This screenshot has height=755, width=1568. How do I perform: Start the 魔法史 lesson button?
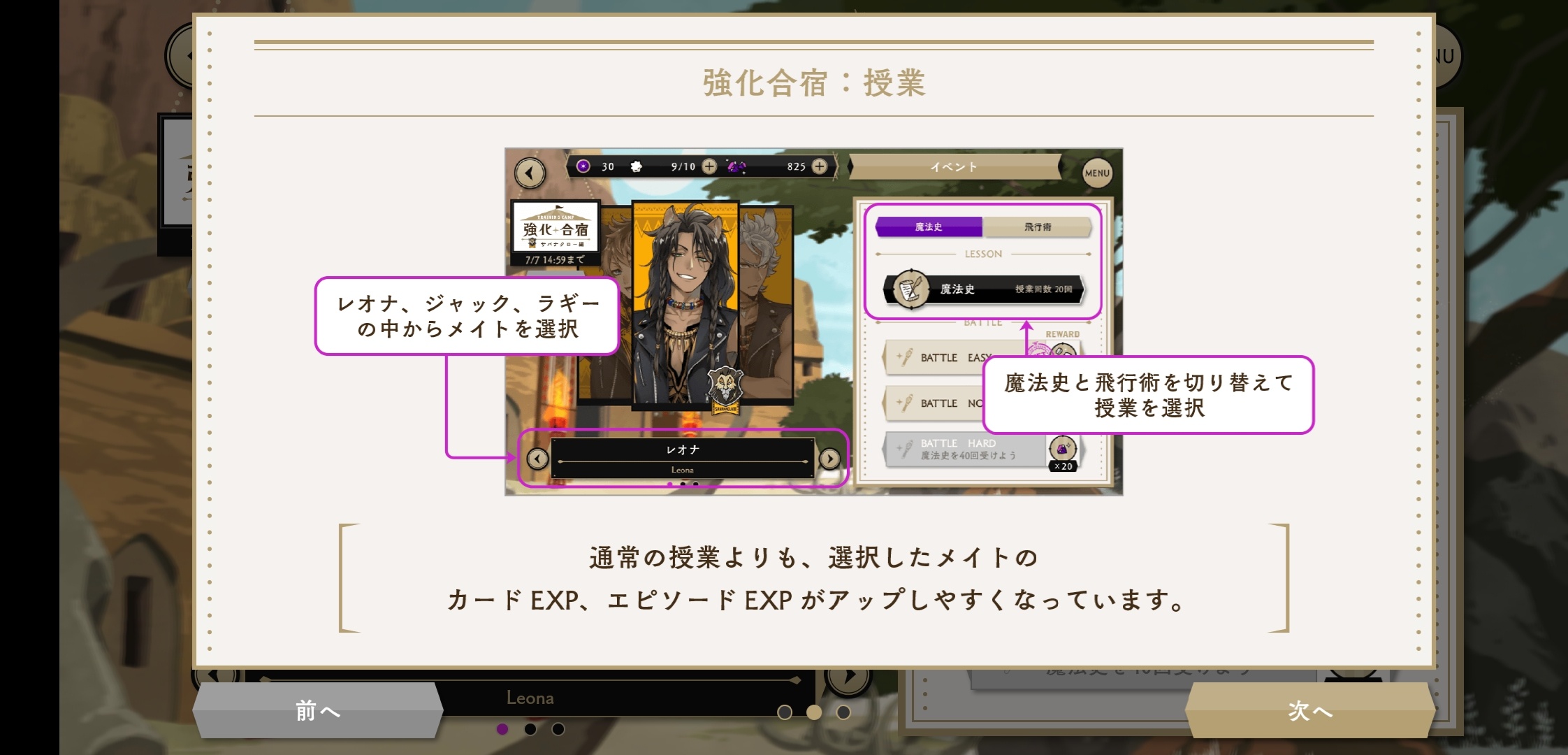point(984,289)
